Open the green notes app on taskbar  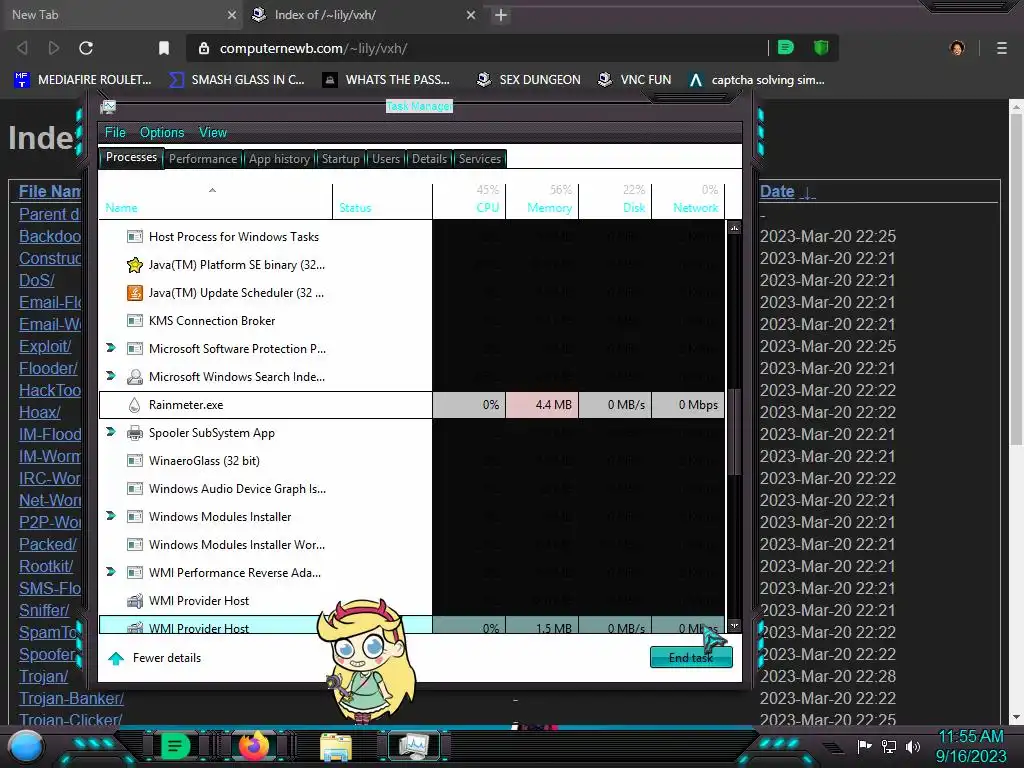[x=175, y=746]
